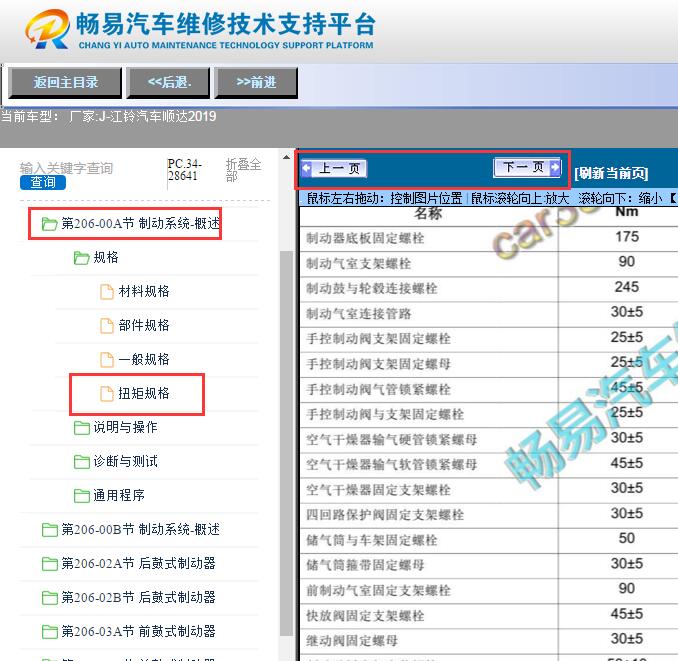Click the 说明与操作 folder icon

coord(81,428)
